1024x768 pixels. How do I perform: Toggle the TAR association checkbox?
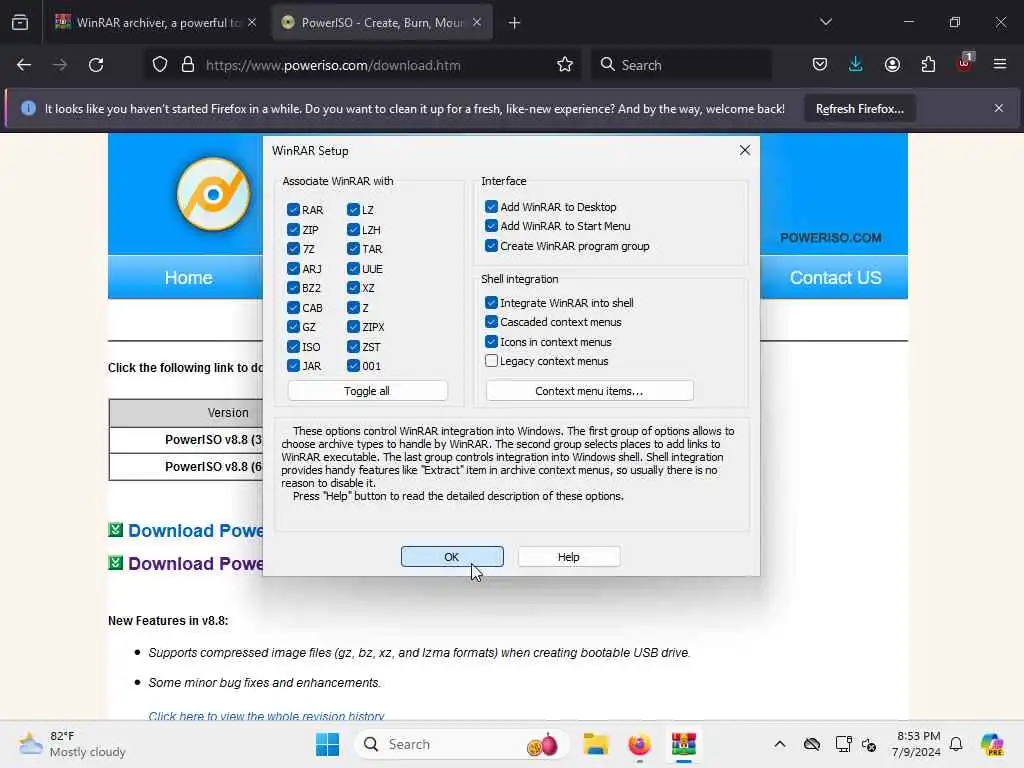point(353,249)
